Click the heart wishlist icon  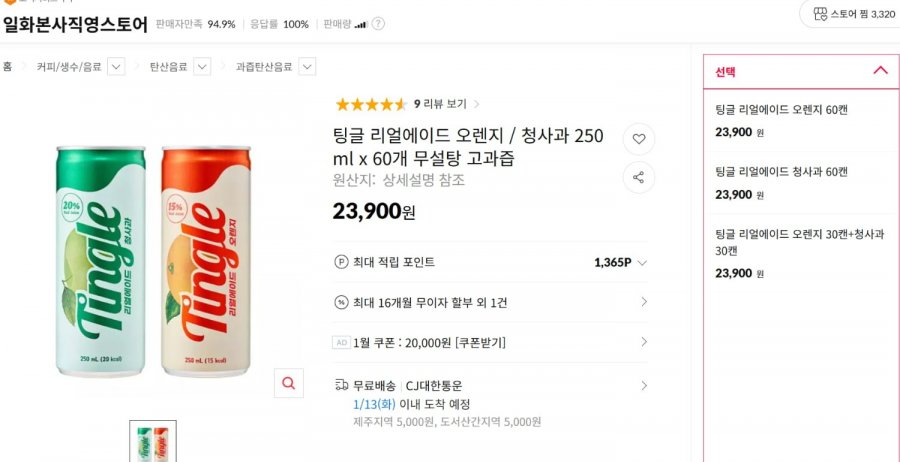639,139
